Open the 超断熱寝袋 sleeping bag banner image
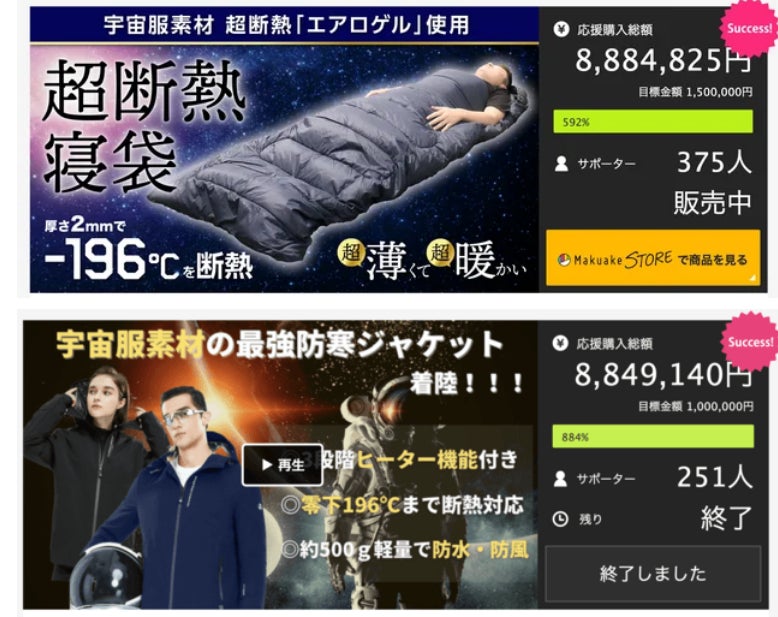This screenshot has width=778, height=617. click(x=284, y=169)
